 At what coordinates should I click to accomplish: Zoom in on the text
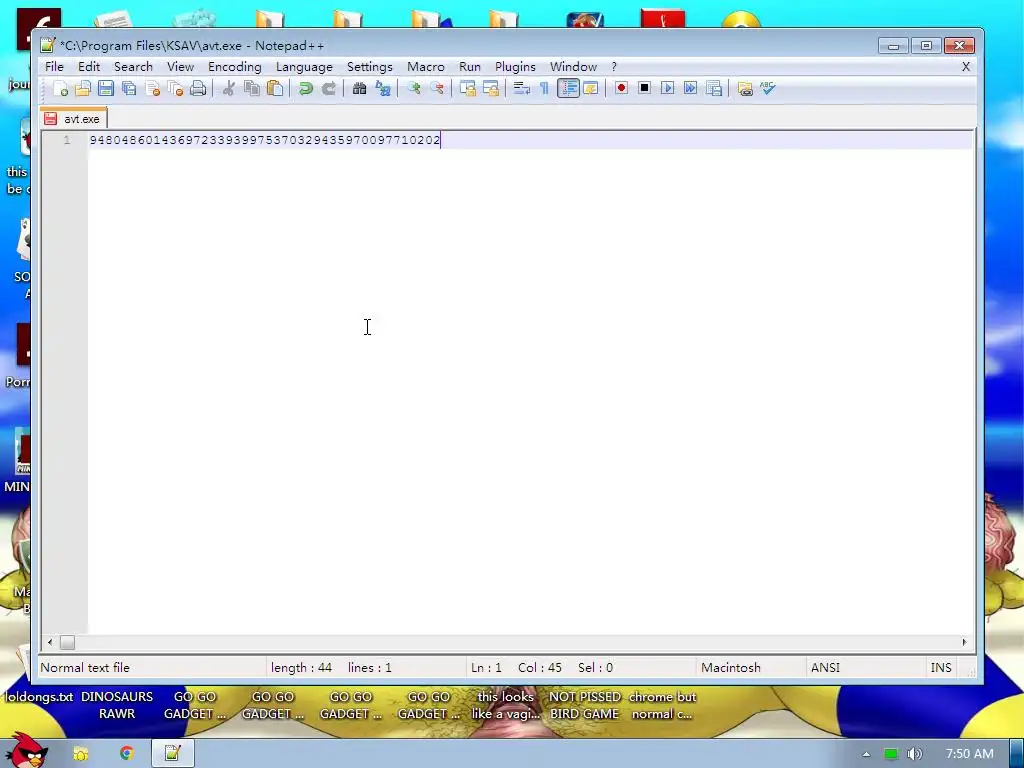[x=413, y=88]
